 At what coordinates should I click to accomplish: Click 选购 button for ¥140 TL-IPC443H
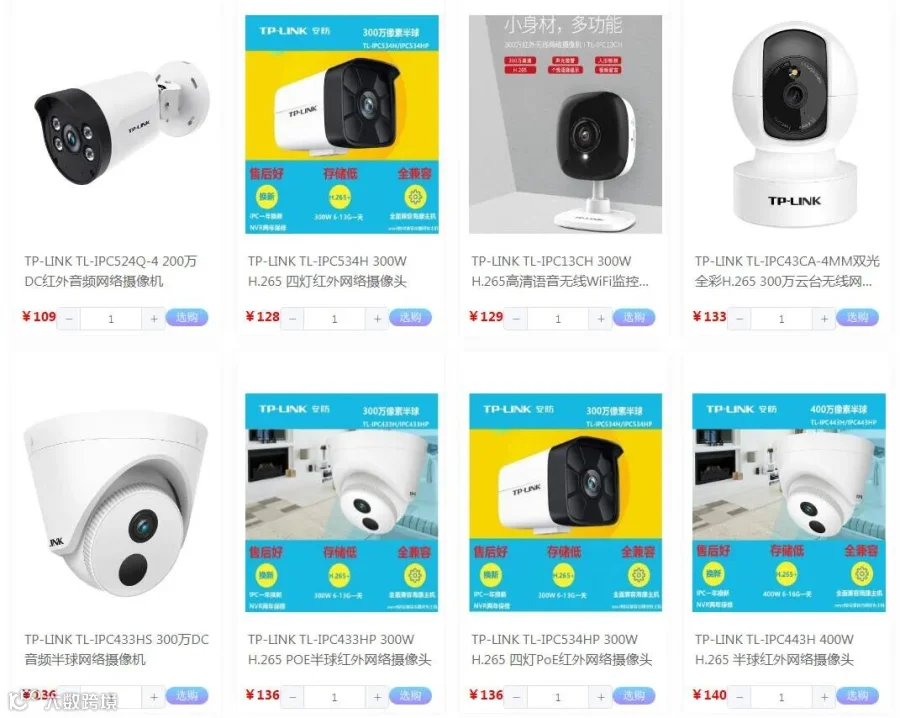pyautogui.click(x=858, y=696)
